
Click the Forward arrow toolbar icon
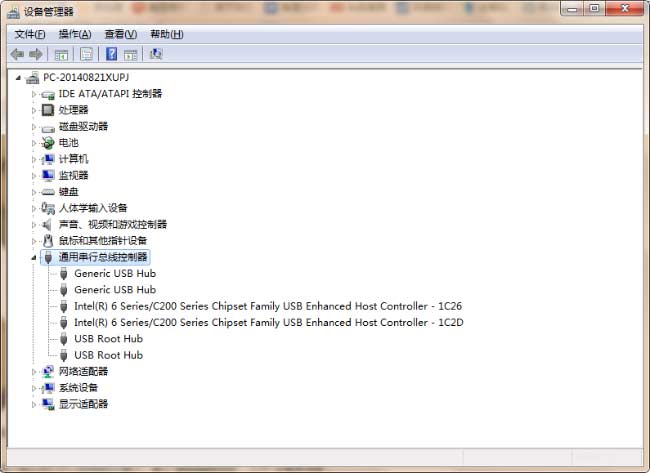(x=36, y=54)
